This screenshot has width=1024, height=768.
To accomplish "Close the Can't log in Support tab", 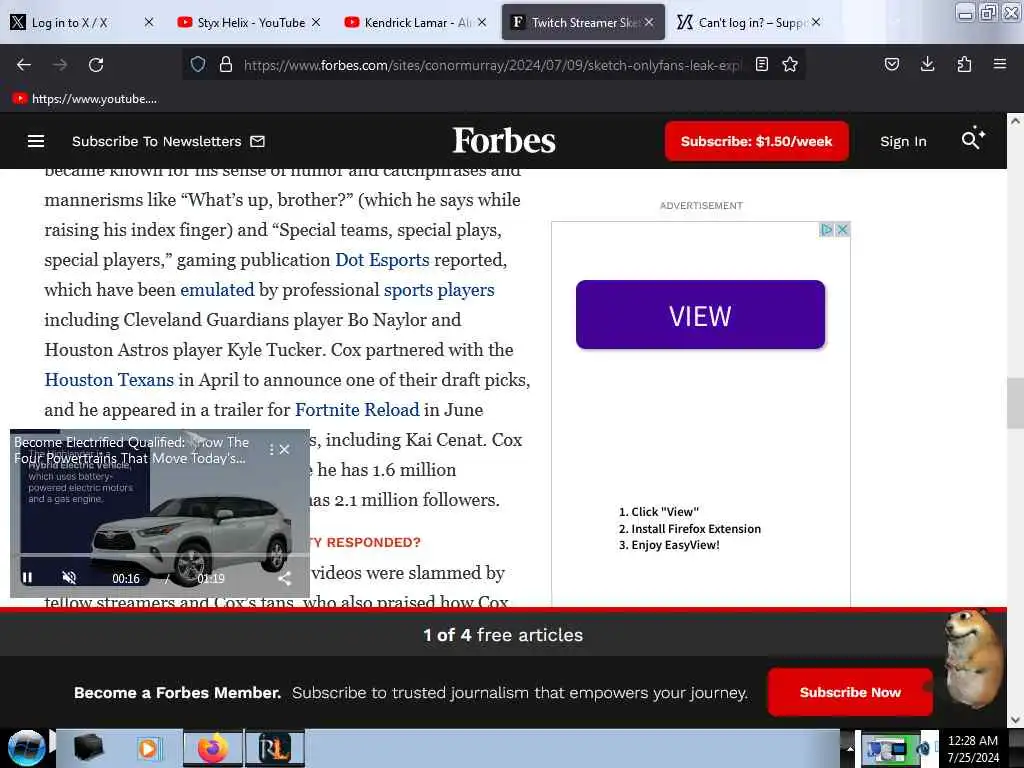I will (816, 22).
